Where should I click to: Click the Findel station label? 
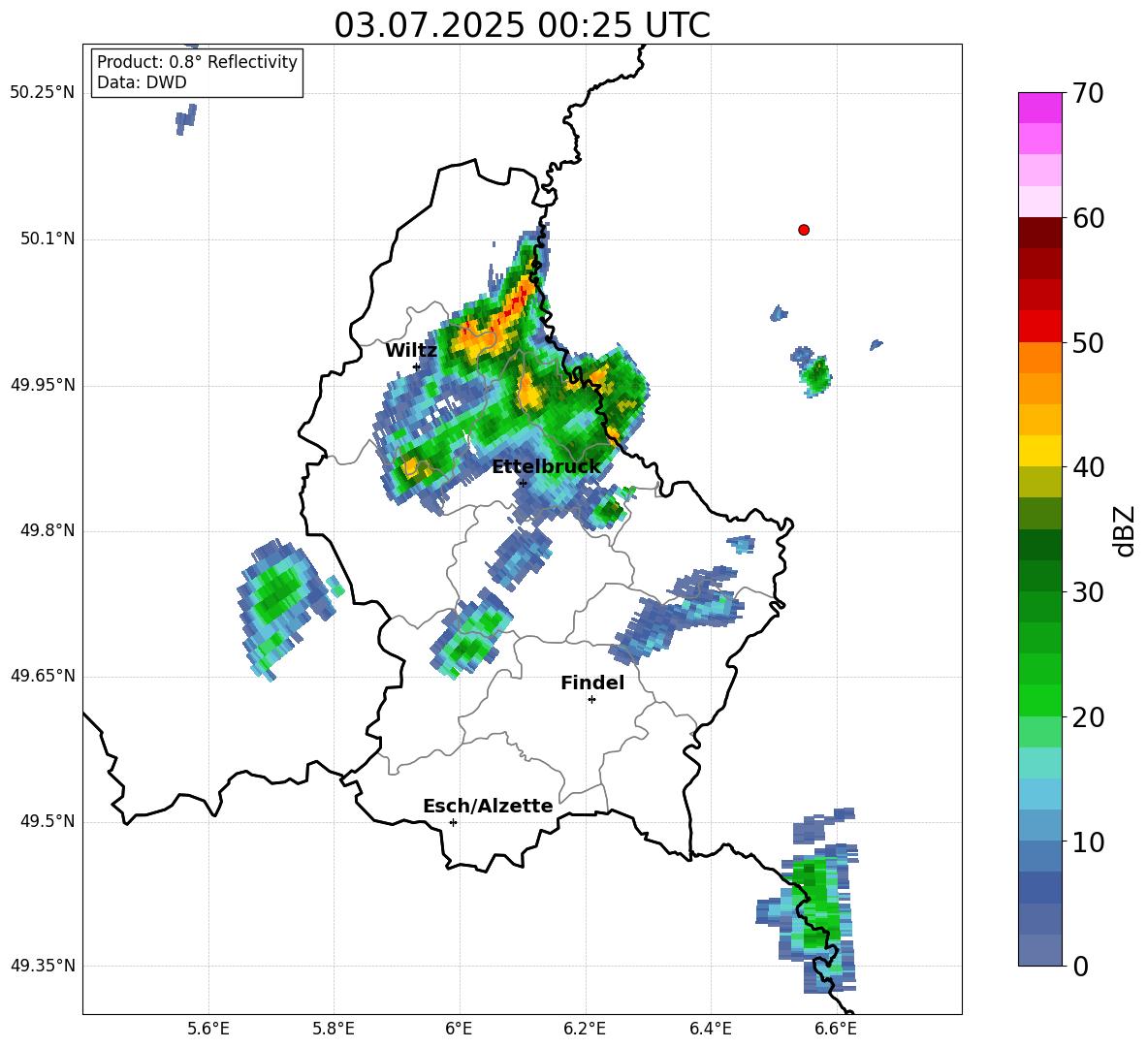[x=592, y=683]
